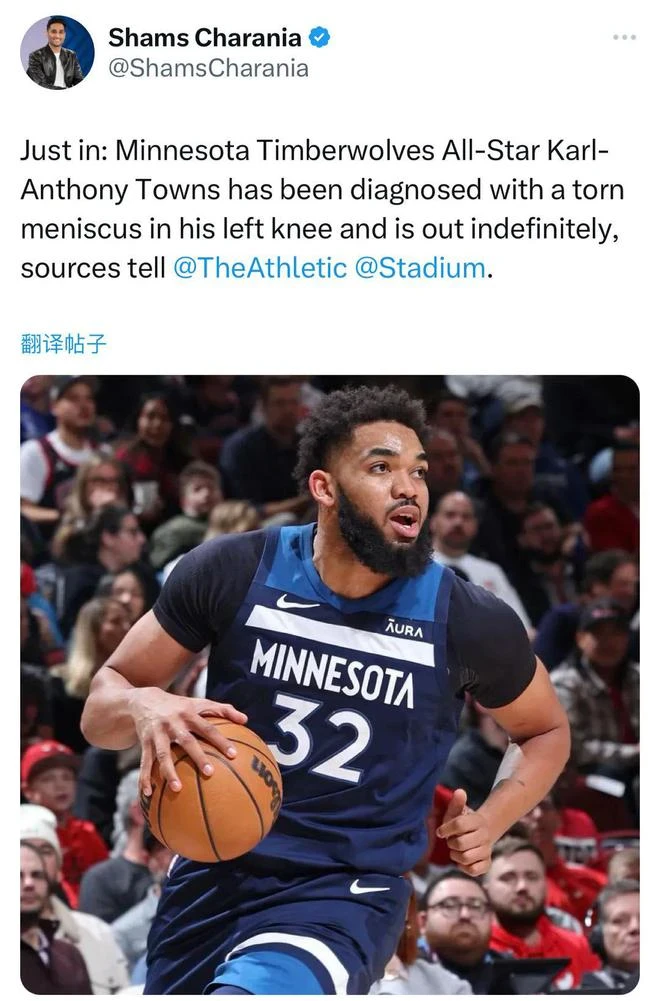Click 翻译帖子 to translate the post
This screenshot has width=660, height=1001.
63,344
